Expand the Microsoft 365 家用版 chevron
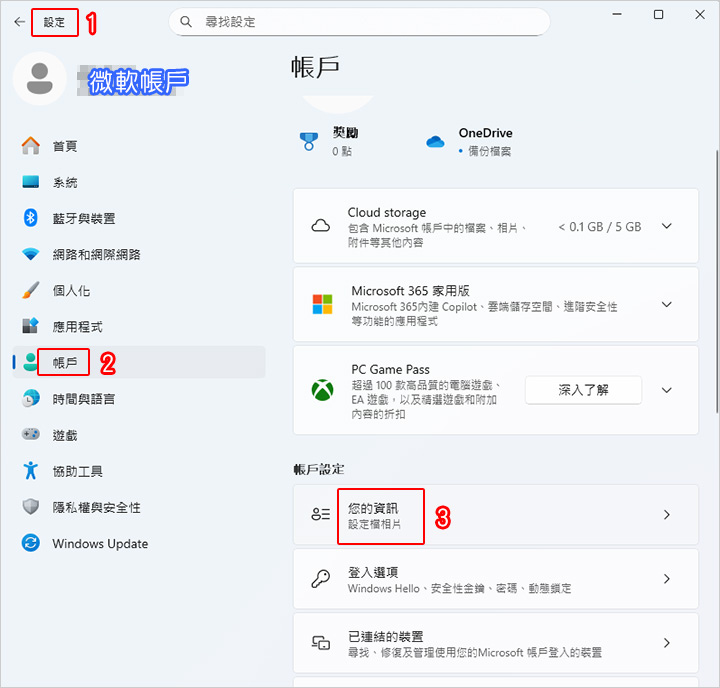Image resolution: width=720 pixels, height=688 pixels. click(666, 304)
